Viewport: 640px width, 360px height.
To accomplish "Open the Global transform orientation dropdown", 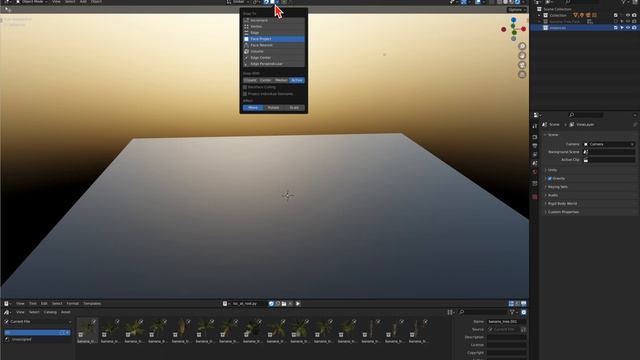I will (238, 2).
